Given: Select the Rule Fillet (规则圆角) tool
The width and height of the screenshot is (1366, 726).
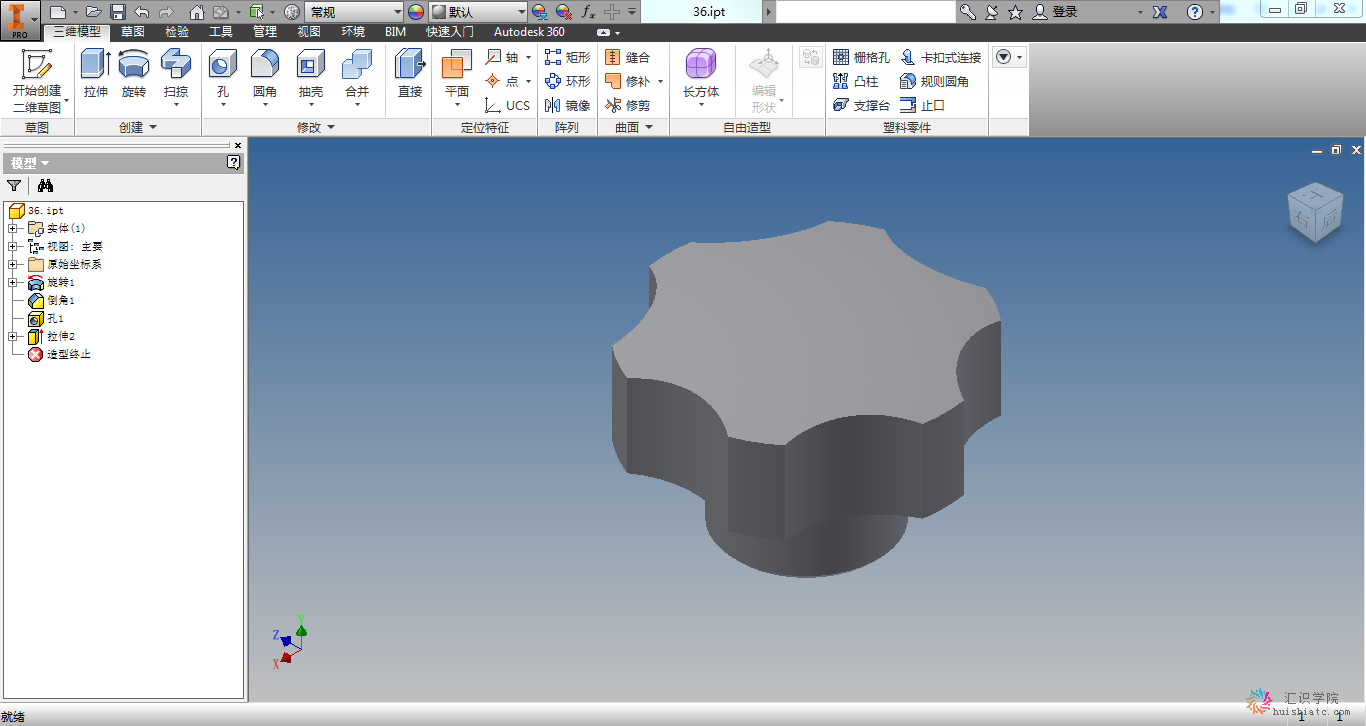Looking at the screenshot, I should [x=935, y=81].
